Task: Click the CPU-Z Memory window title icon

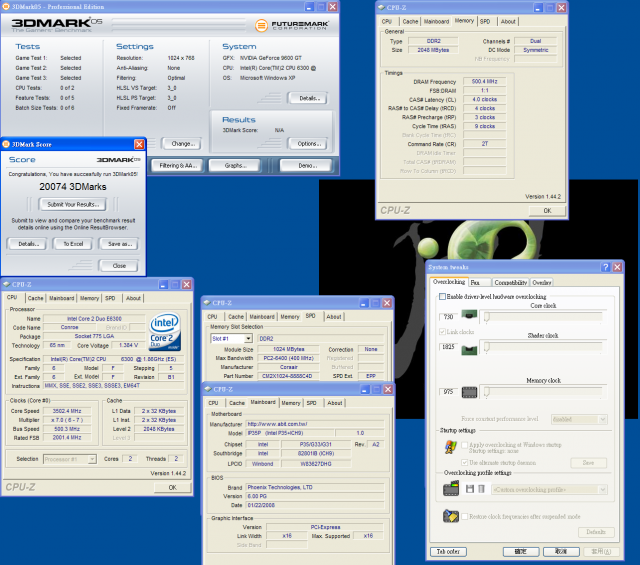Action: (381, 7)
